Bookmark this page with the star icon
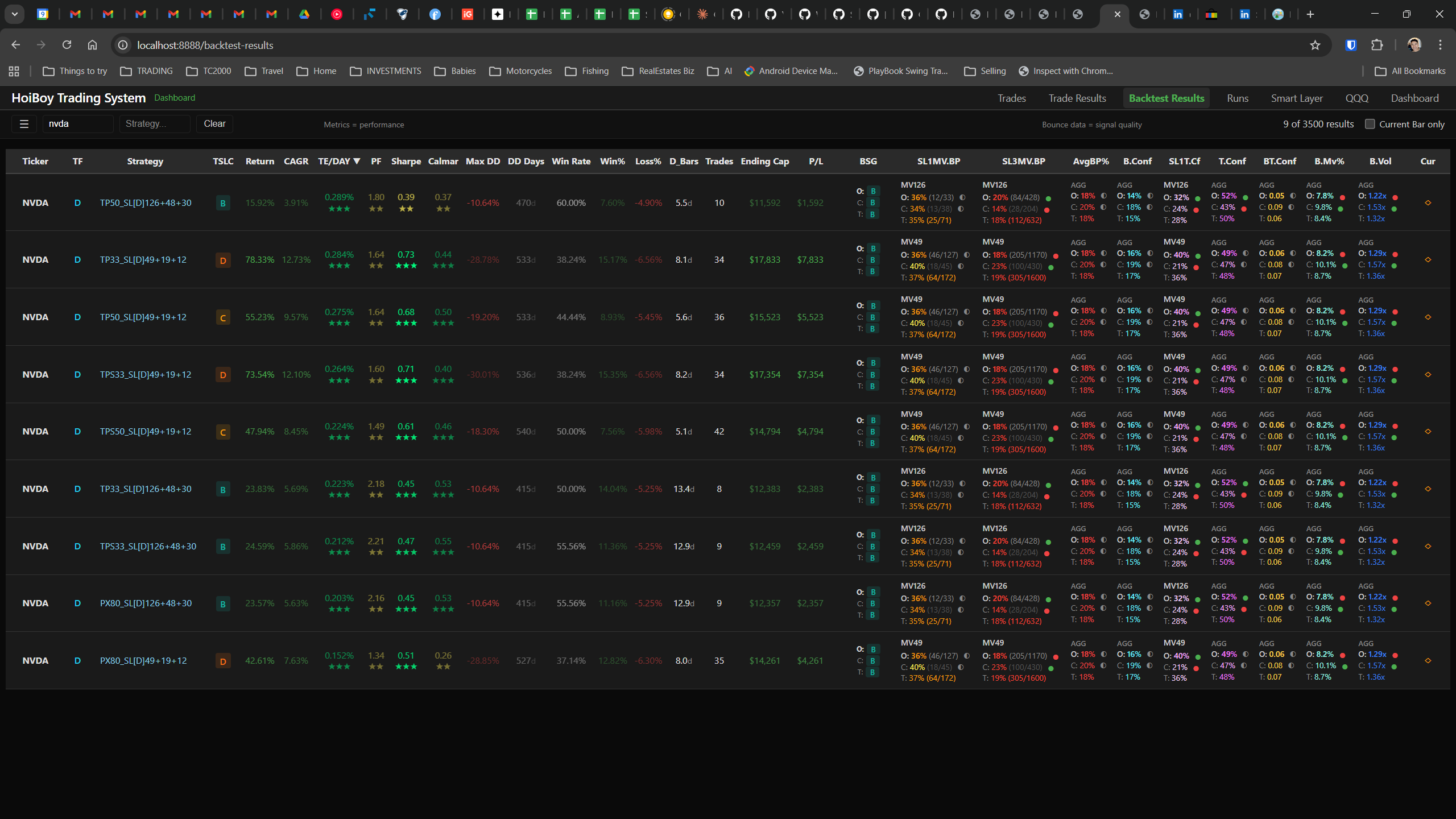The image size is (1456, 819). [x=1315, y=45]
